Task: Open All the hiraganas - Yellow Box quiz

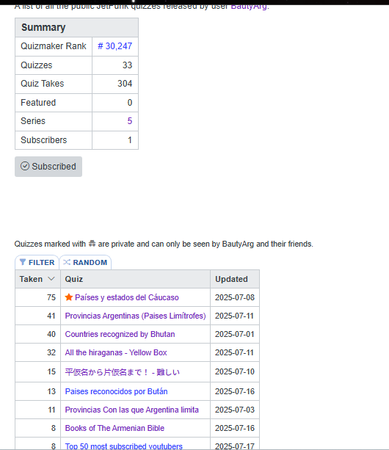Action: point(116,352)
